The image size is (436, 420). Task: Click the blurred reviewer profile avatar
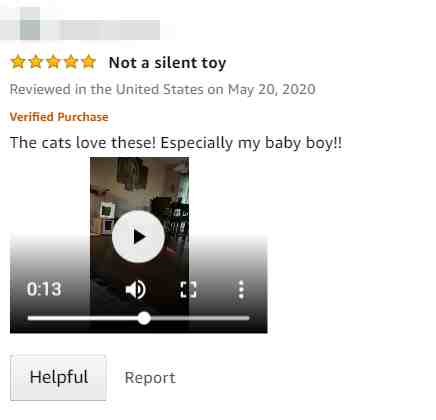[29, 23]
